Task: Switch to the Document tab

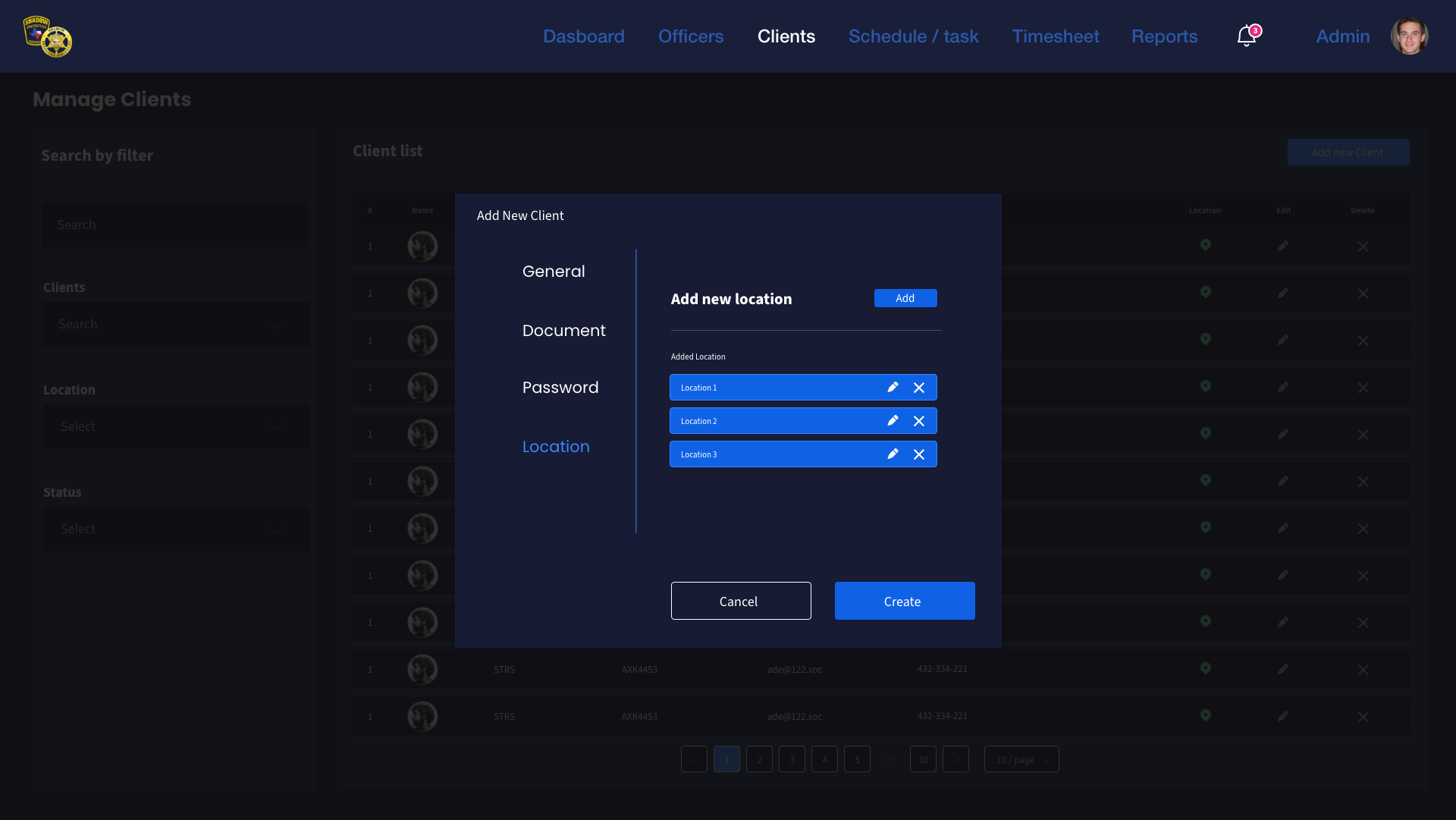Action: point(563,331)
